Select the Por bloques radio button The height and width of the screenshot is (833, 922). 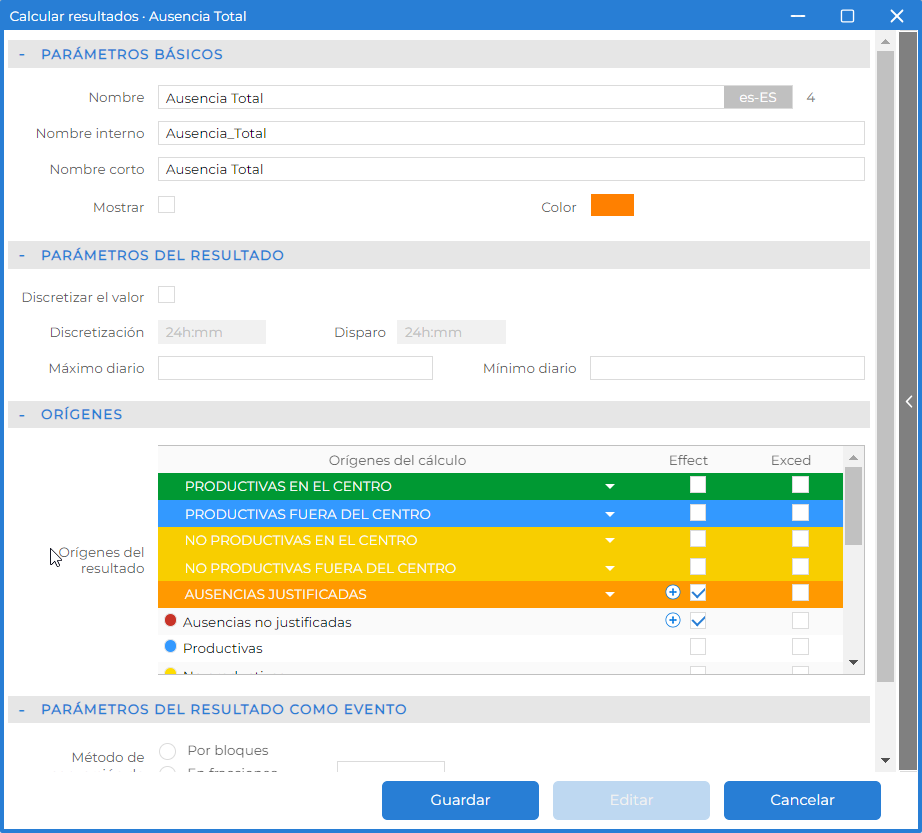pos(168,751)
